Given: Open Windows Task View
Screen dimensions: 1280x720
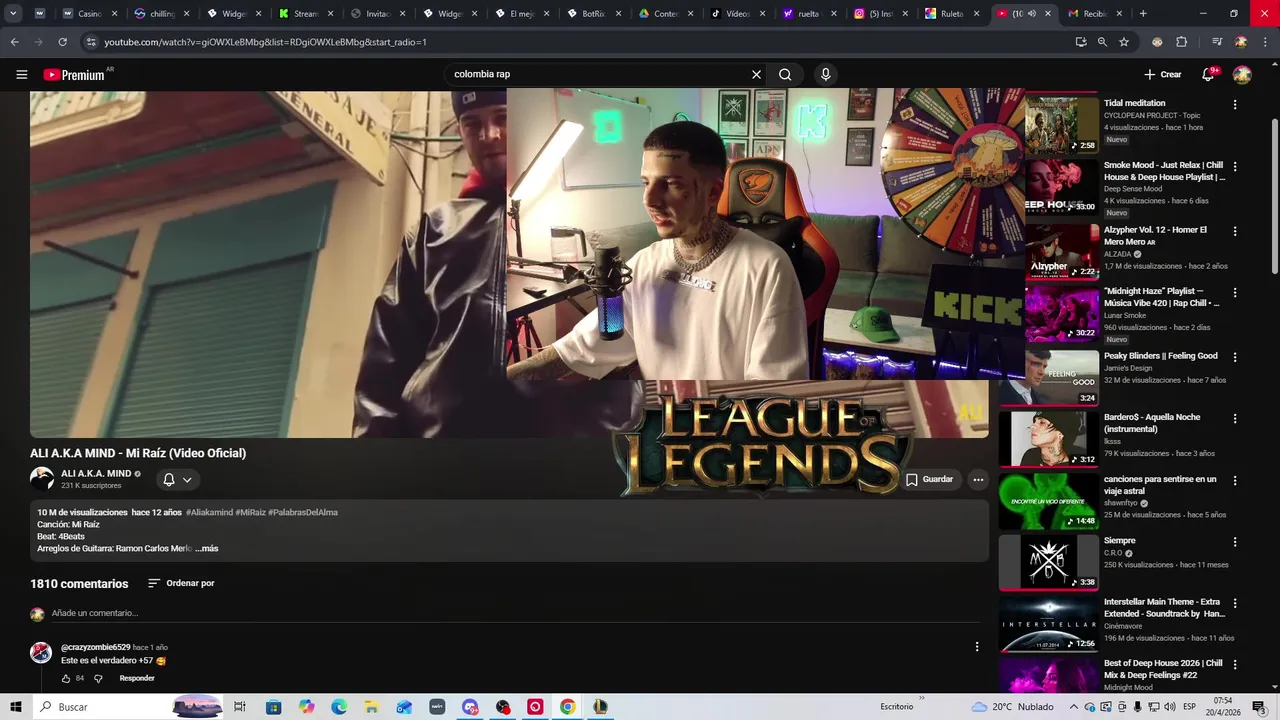Looking at the screenshot, I should click(x=240, y=707).
